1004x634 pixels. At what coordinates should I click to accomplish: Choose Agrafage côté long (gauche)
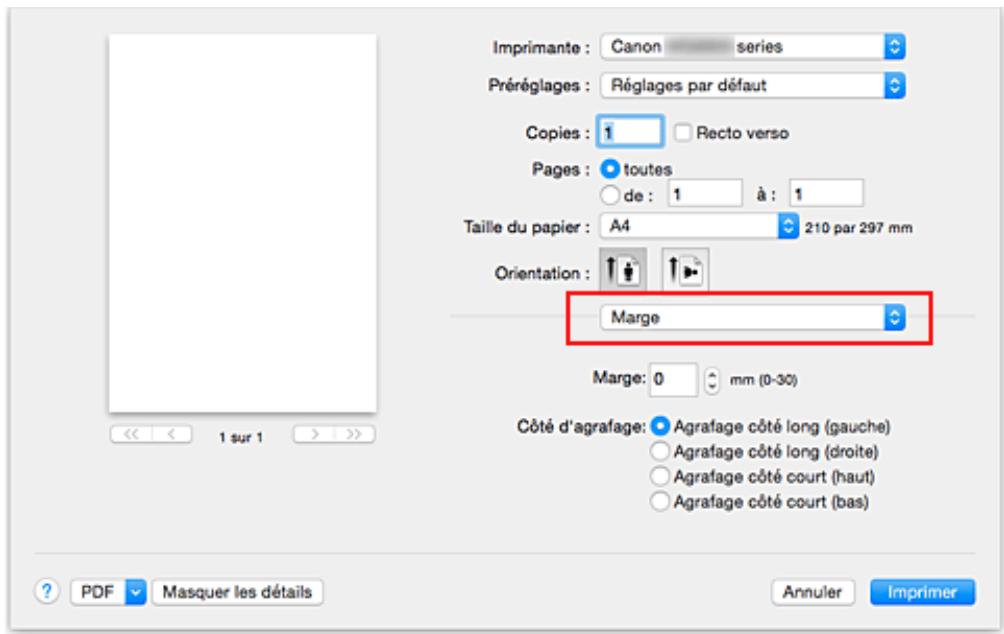660,426
